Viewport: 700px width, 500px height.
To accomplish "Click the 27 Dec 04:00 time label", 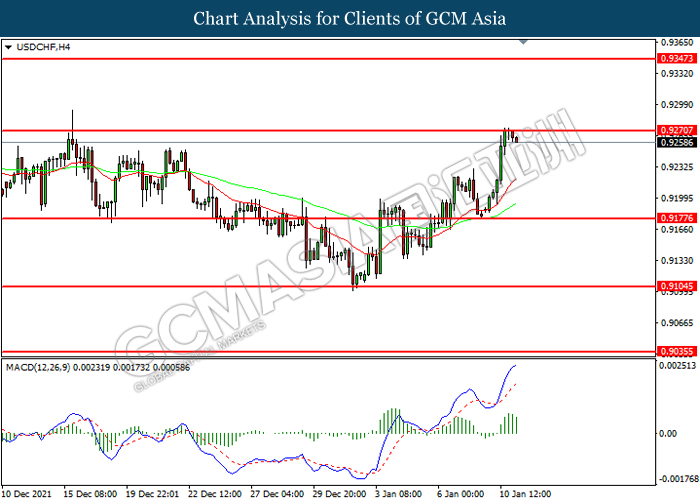I will 277,494.
